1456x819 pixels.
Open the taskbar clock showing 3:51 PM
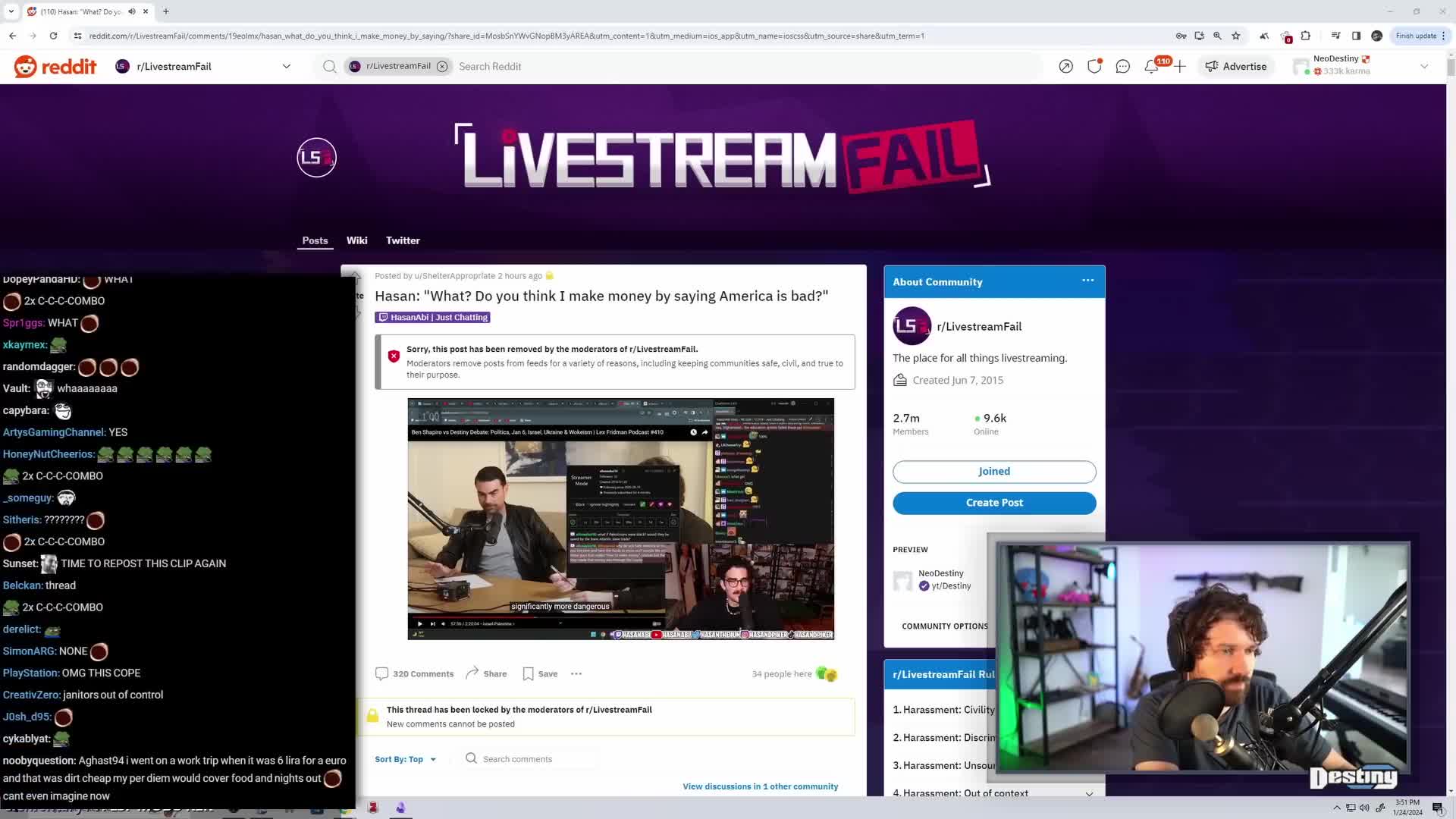1407,808
